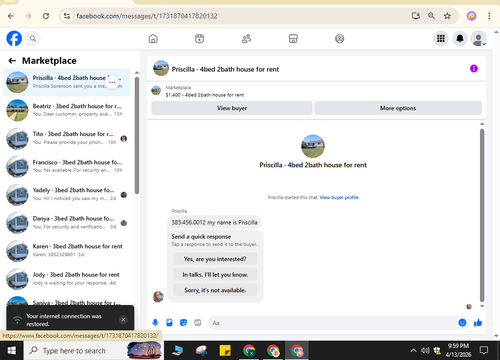The height and width of the screenshot is (360, 500).
Task: Open the Chrome three-dot menu
Action: [x=489, y=16]
